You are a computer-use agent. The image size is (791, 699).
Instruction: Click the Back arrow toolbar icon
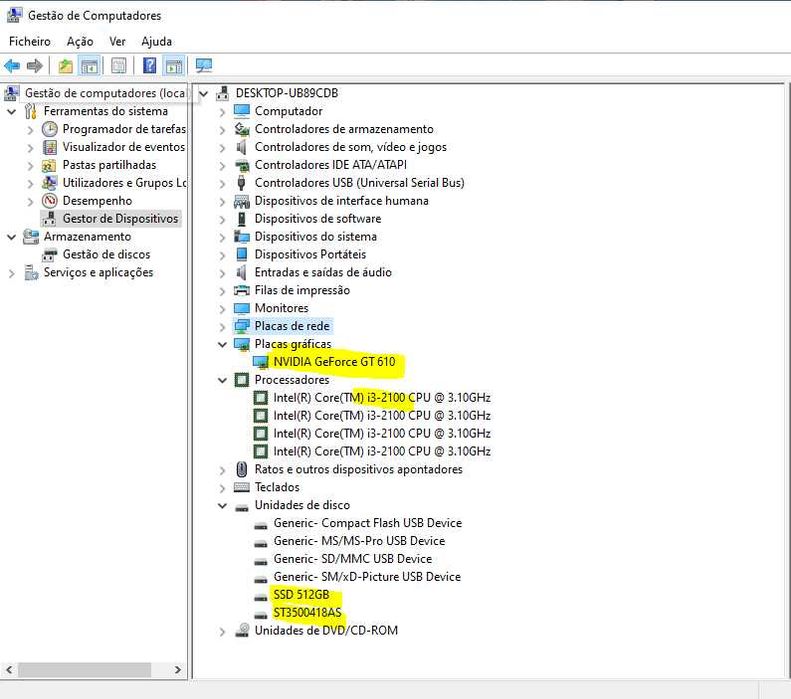[12, 66]
